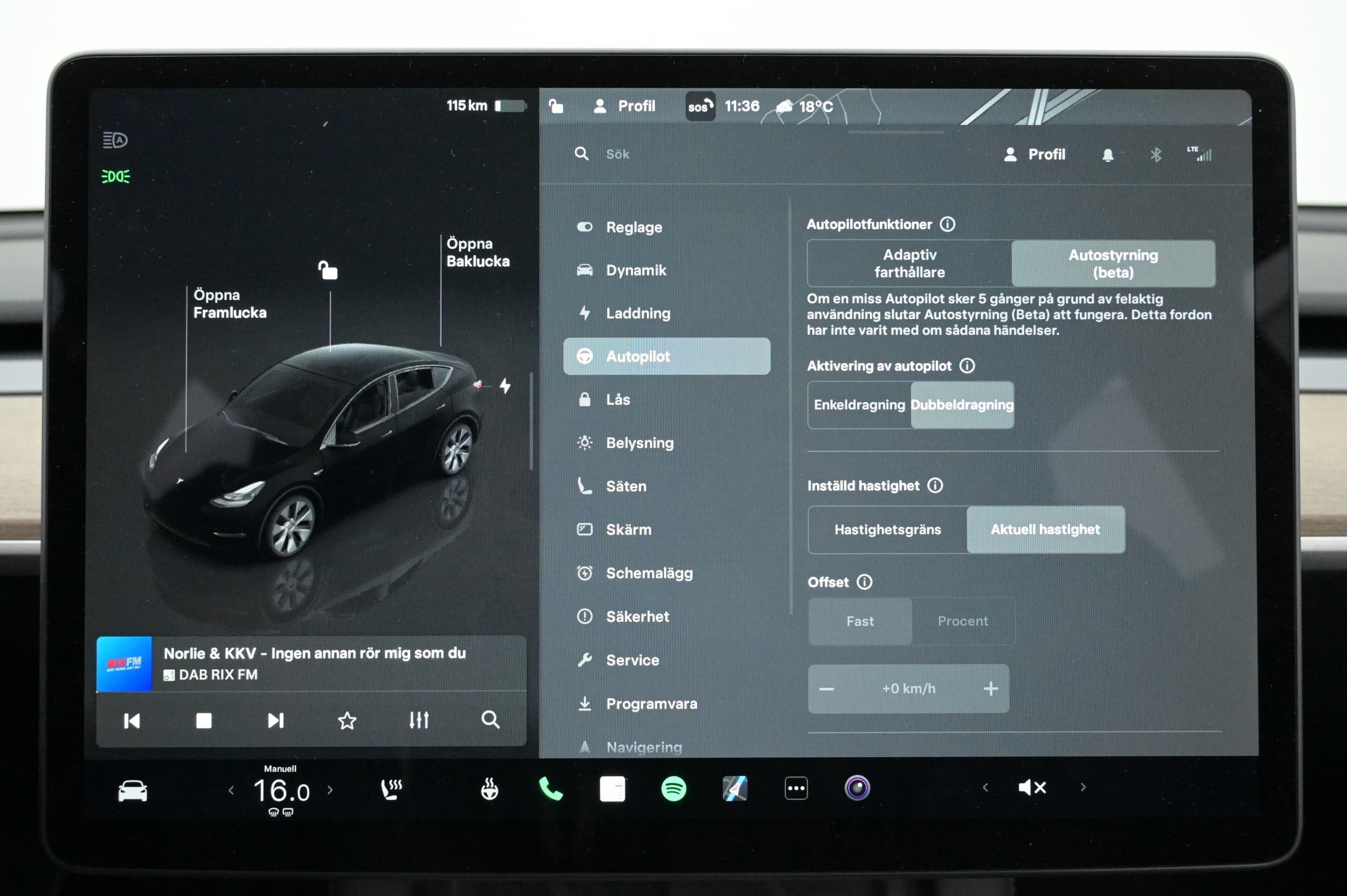The image size is (1347, 896).
Task: Show info for Aktivering av autopilot
Action: [967, 366]
